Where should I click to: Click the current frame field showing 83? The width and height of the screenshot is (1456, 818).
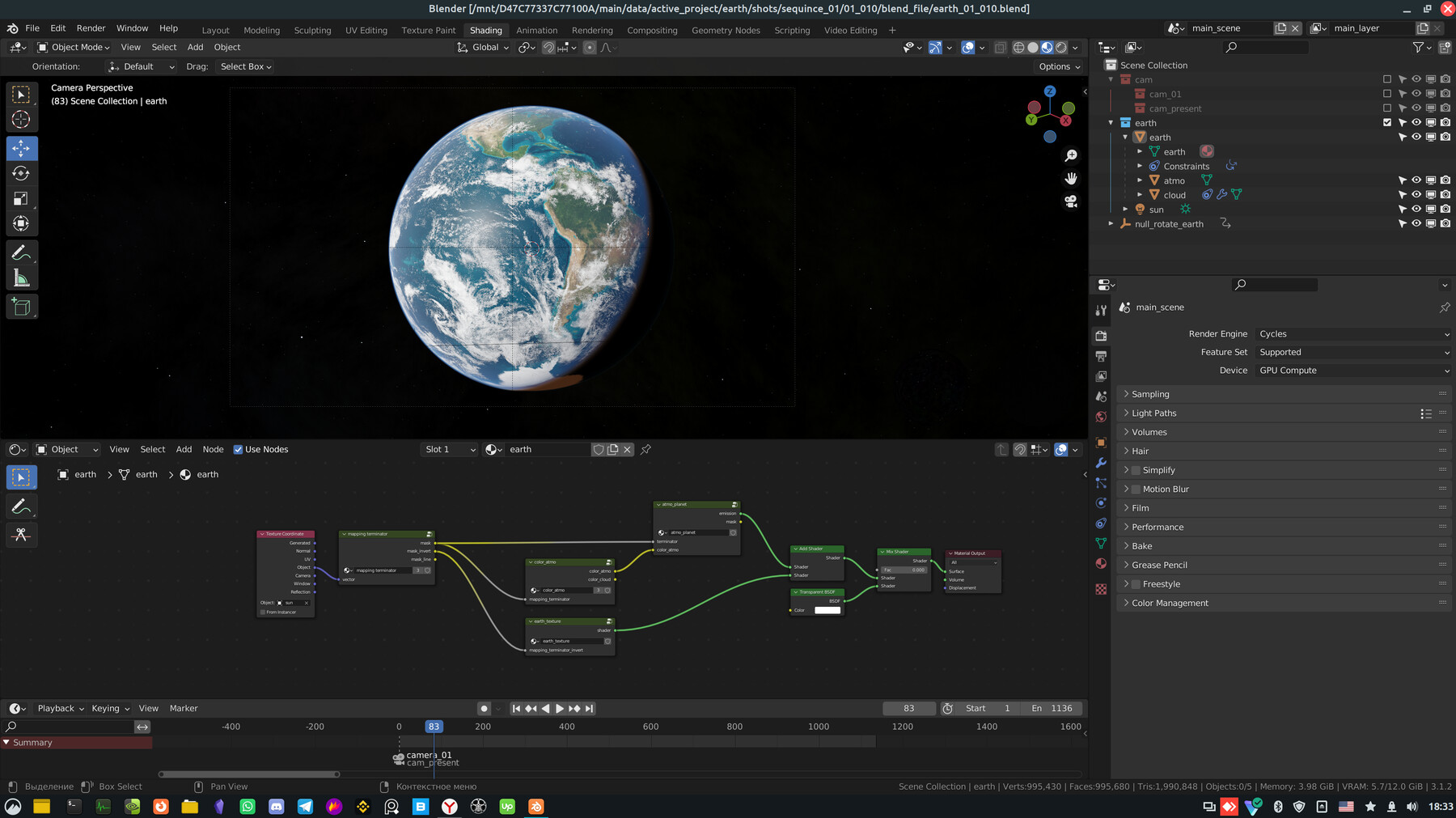(x=909, y=708)
